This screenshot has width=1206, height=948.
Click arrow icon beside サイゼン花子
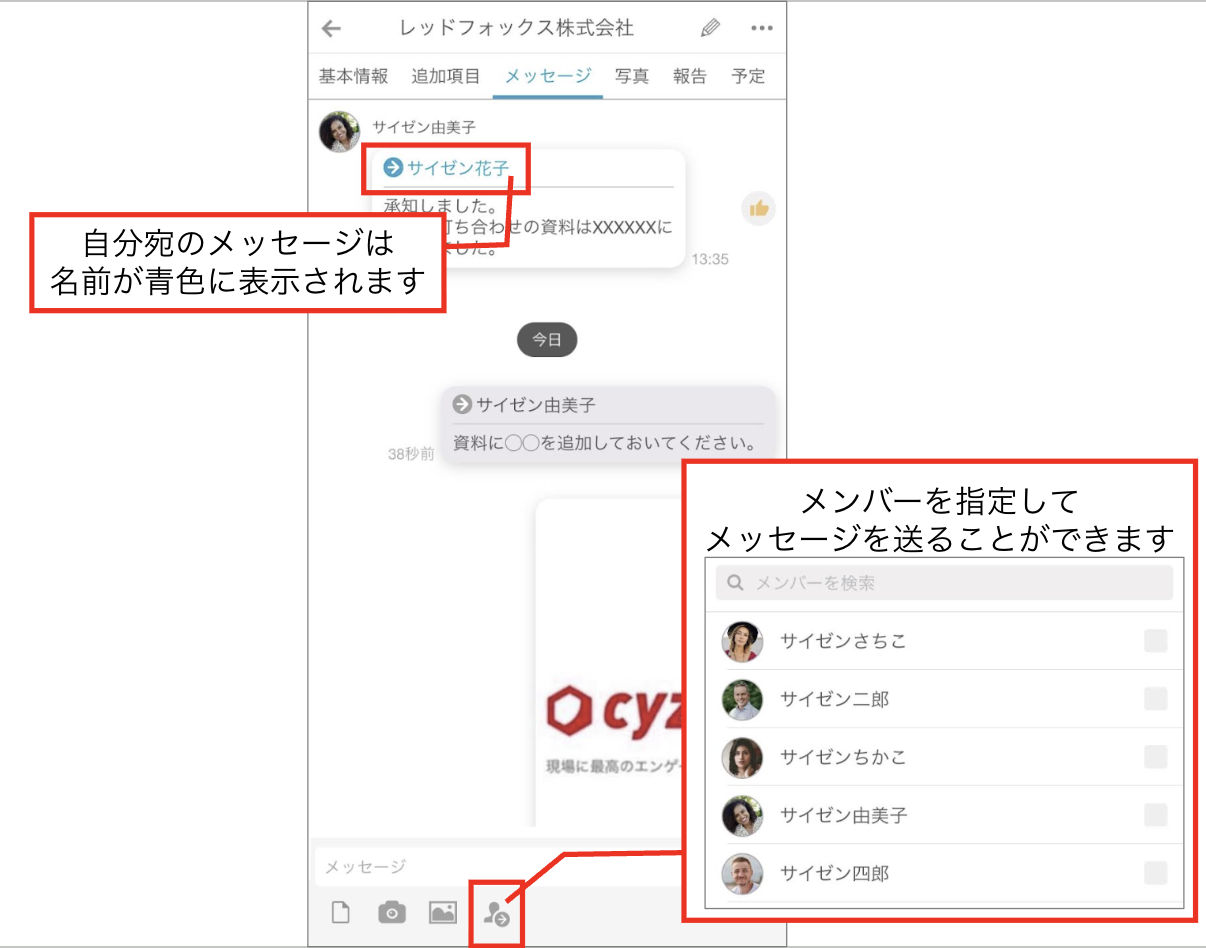click(393, 168)
